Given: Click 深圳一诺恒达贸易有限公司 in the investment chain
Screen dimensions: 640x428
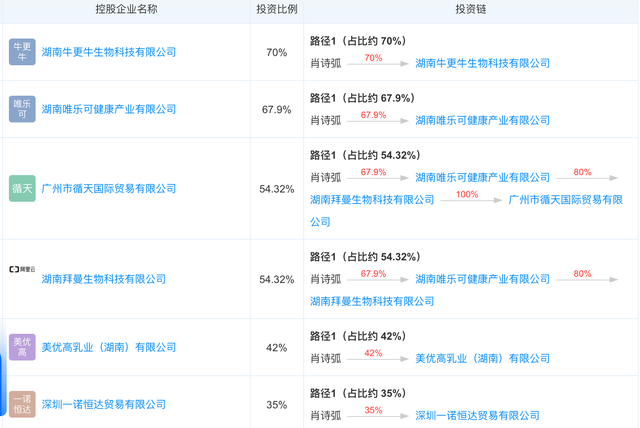Looking at the screenshot, I should 476,415.
